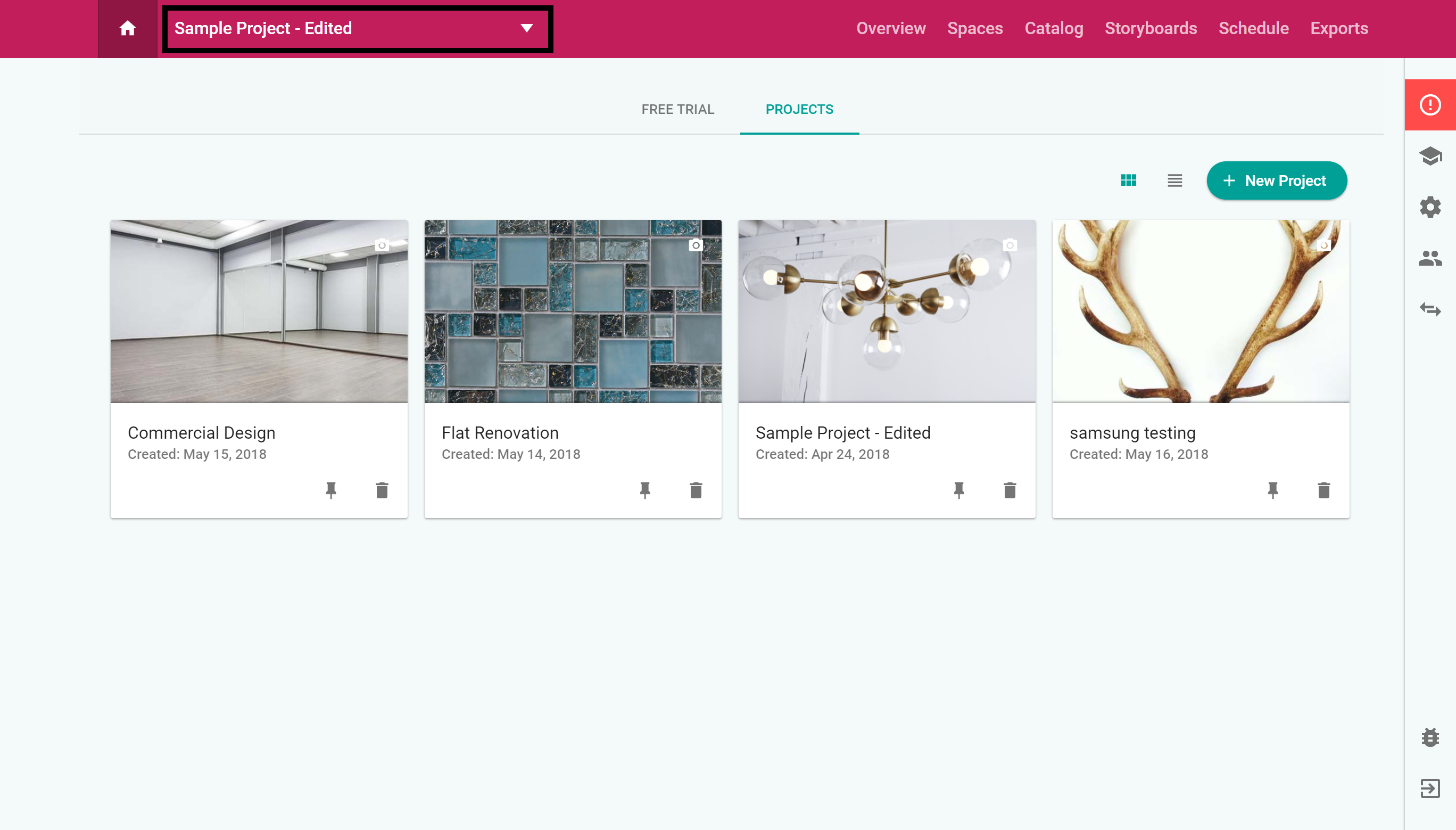Screen dimensions: 1456x830
Task: Click the Flat Renovation title
Action: (500, 433)
